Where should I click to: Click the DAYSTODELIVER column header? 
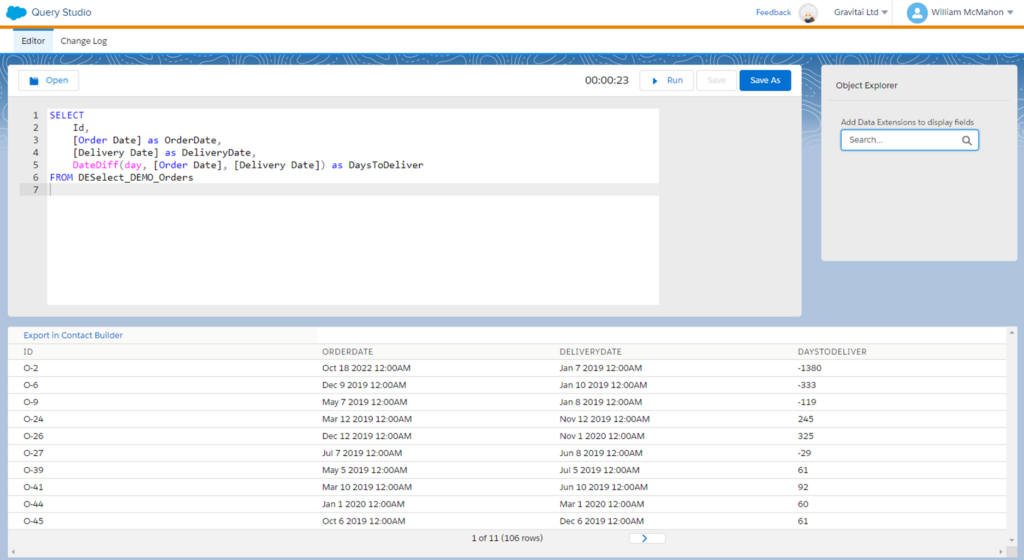tap(825, 352)
